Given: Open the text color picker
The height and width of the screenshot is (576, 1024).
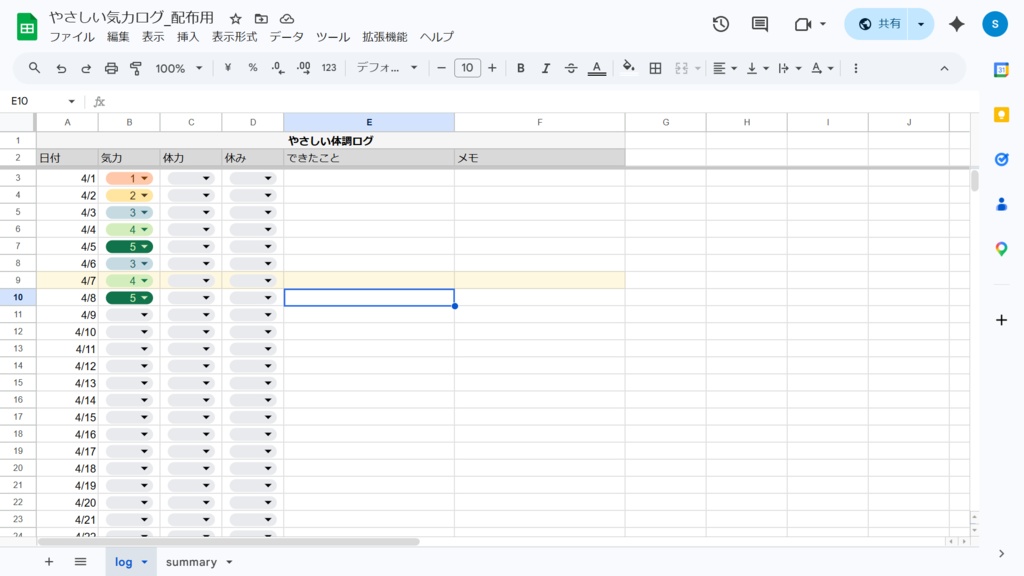Looking at the screenshot, I should (x=596, y=68).
